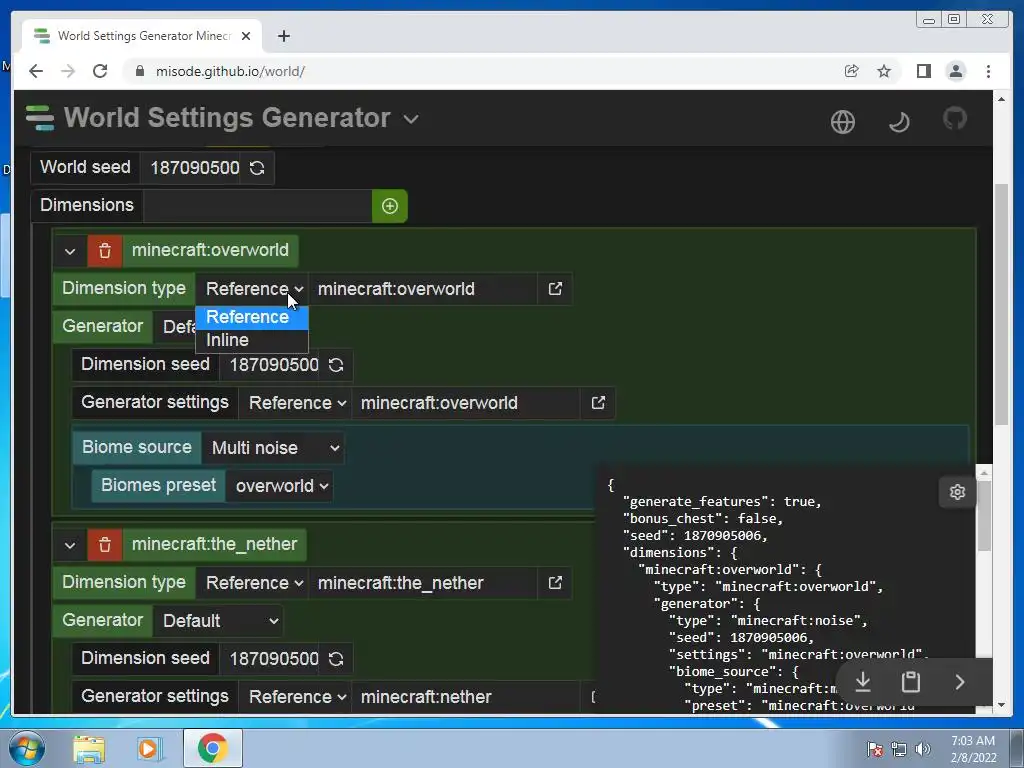Click Chrome icon in taskbar
This screenshot has width=1024, height=768.
[x=212, y=748]
